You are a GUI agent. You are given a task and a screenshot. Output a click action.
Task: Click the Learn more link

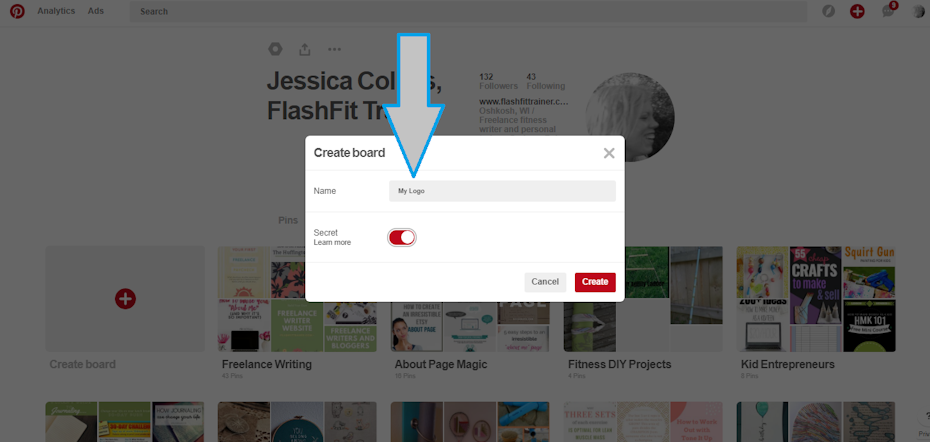332,243
